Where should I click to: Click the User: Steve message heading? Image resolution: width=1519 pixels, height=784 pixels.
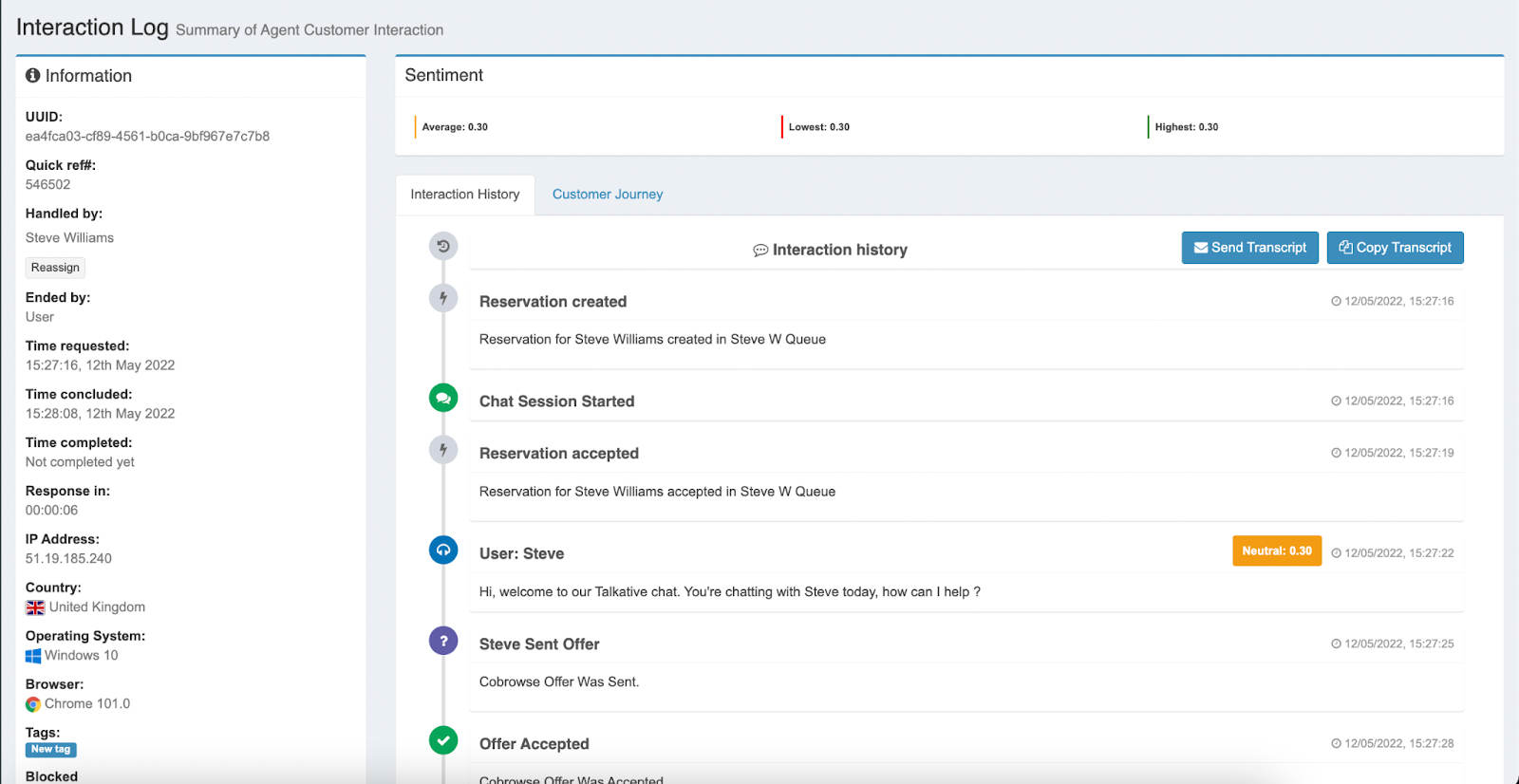pos(521,554)
